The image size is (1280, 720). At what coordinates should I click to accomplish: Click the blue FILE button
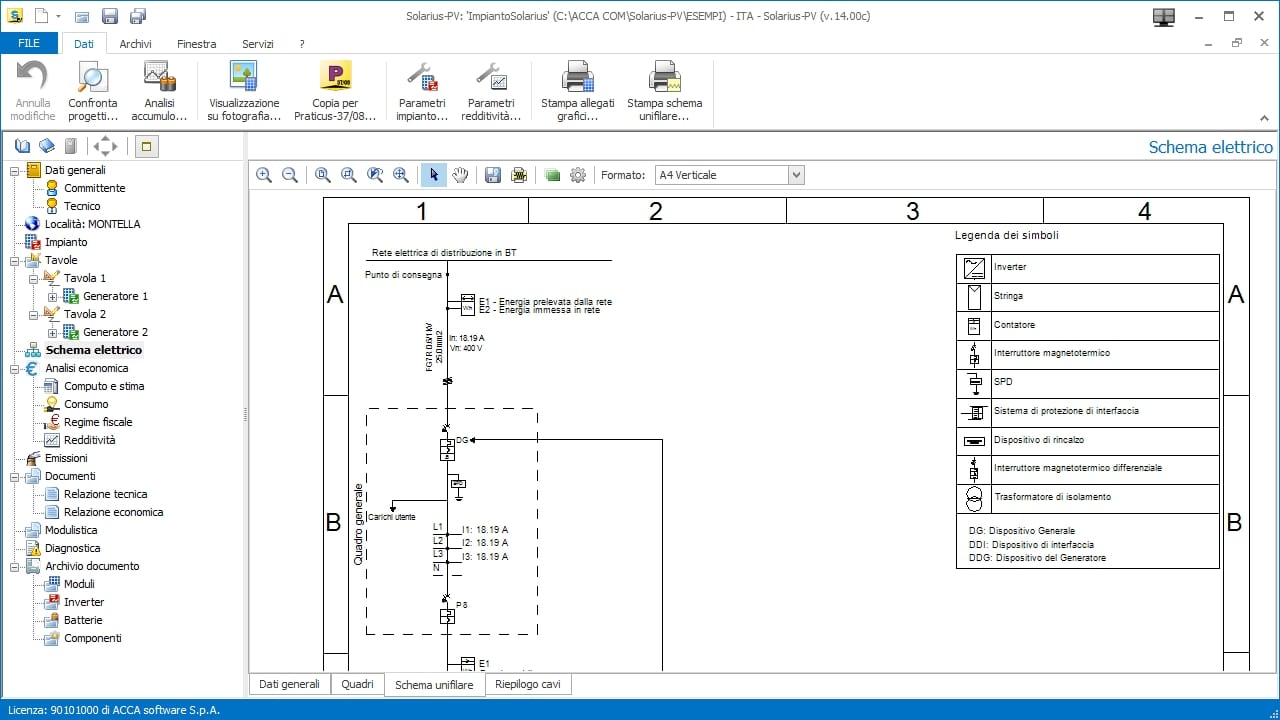(29, 44)
